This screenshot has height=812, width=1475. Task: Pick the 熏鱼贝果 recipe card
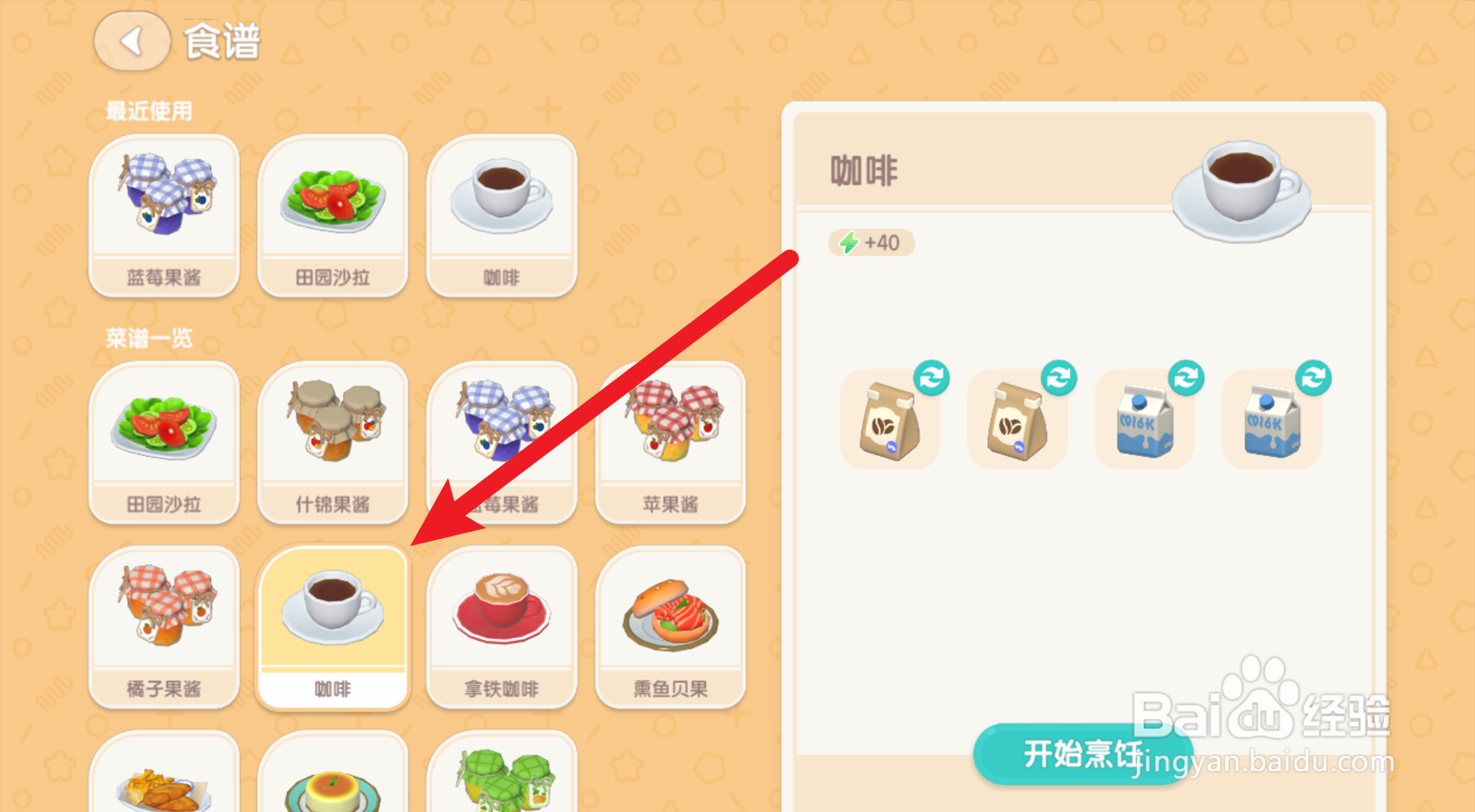pos(671,627)
